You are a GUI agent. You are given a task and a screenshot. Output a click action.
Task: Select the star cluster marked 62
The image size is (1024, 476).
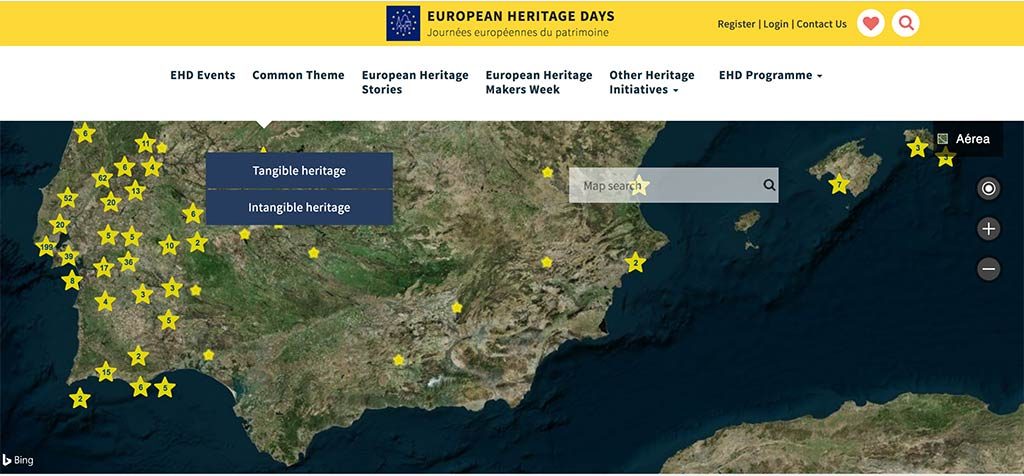(x=101, y=179)
